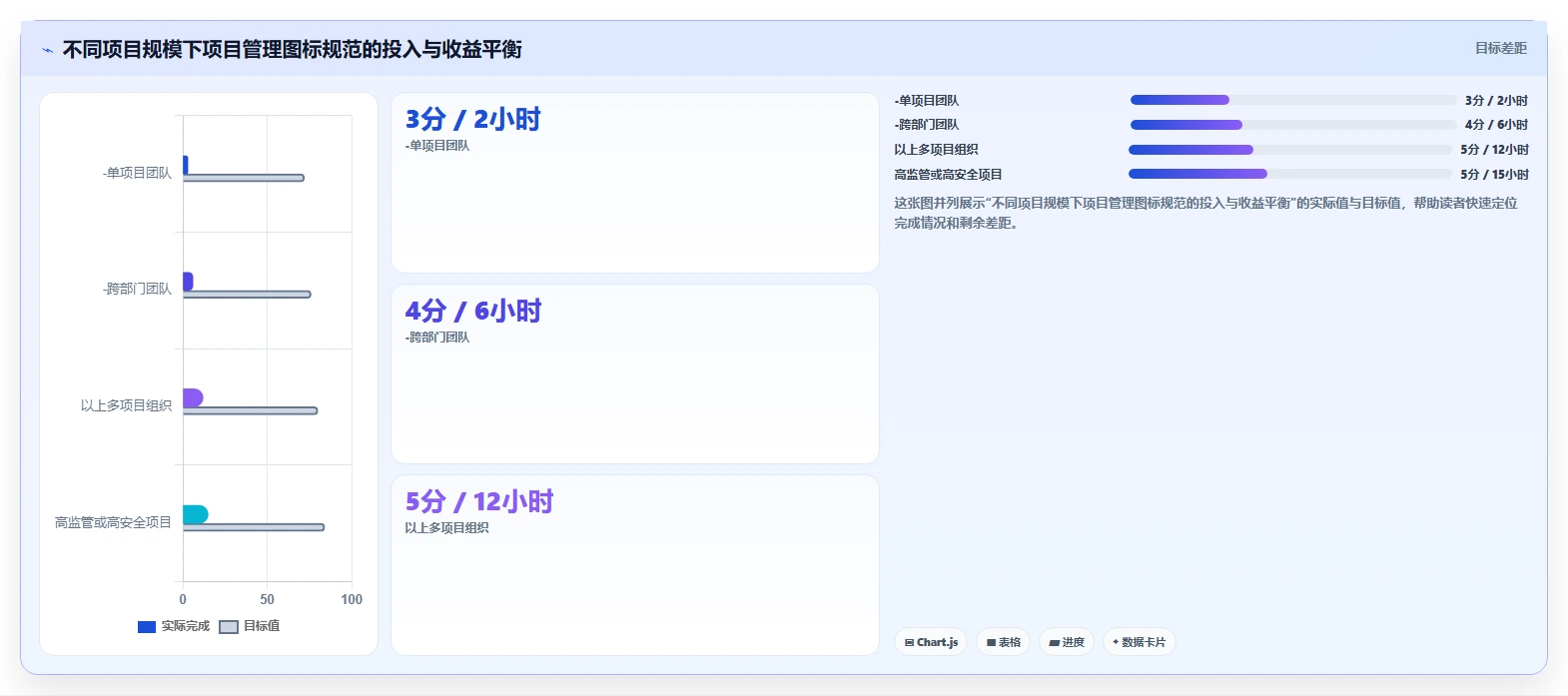Click the 以上多项目组织 actual purple bar
The image size is (1568, 696).
[193, 398]
